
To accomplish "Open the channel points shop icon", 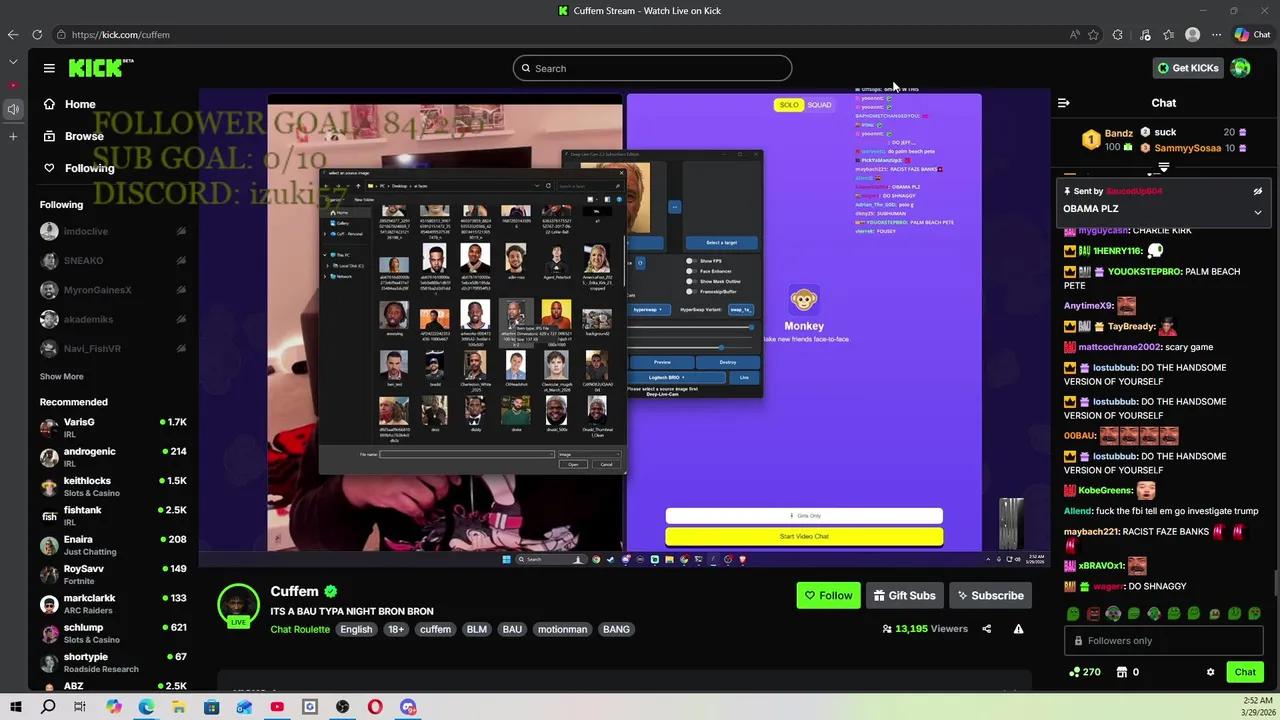I will click(x=1122, y=672).
